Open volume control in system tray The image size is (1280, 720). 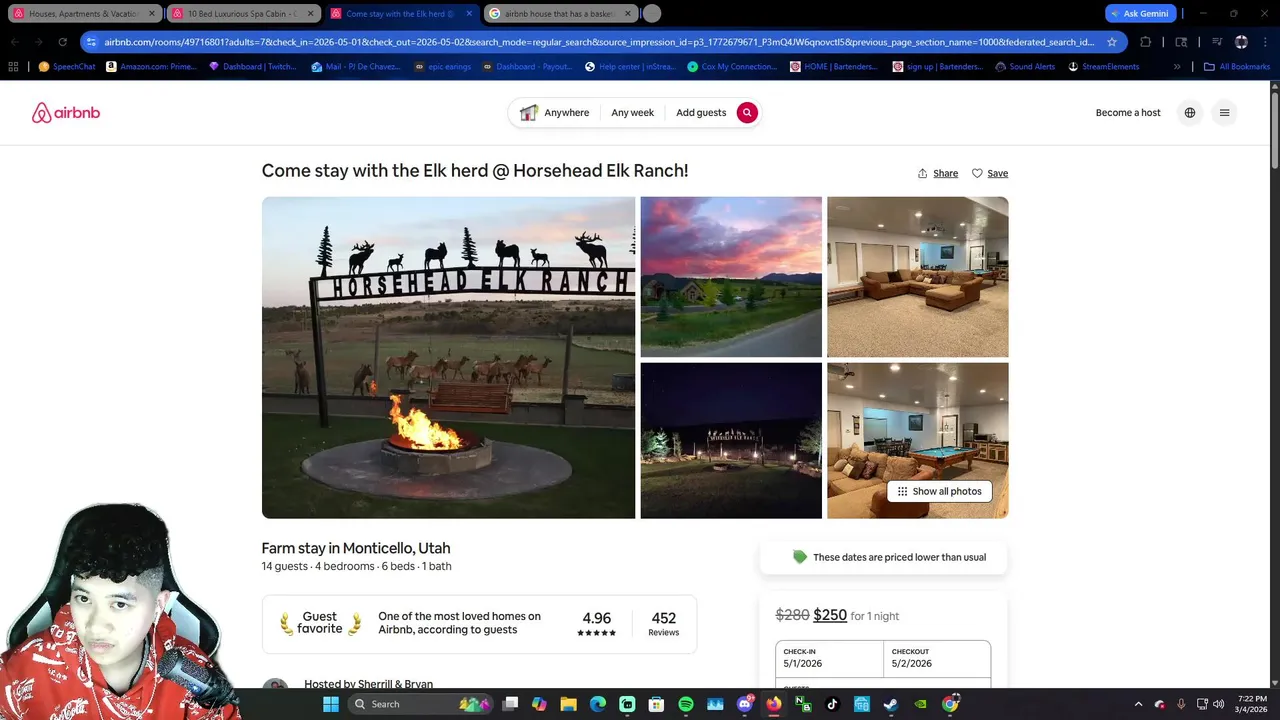(1218, 704)
